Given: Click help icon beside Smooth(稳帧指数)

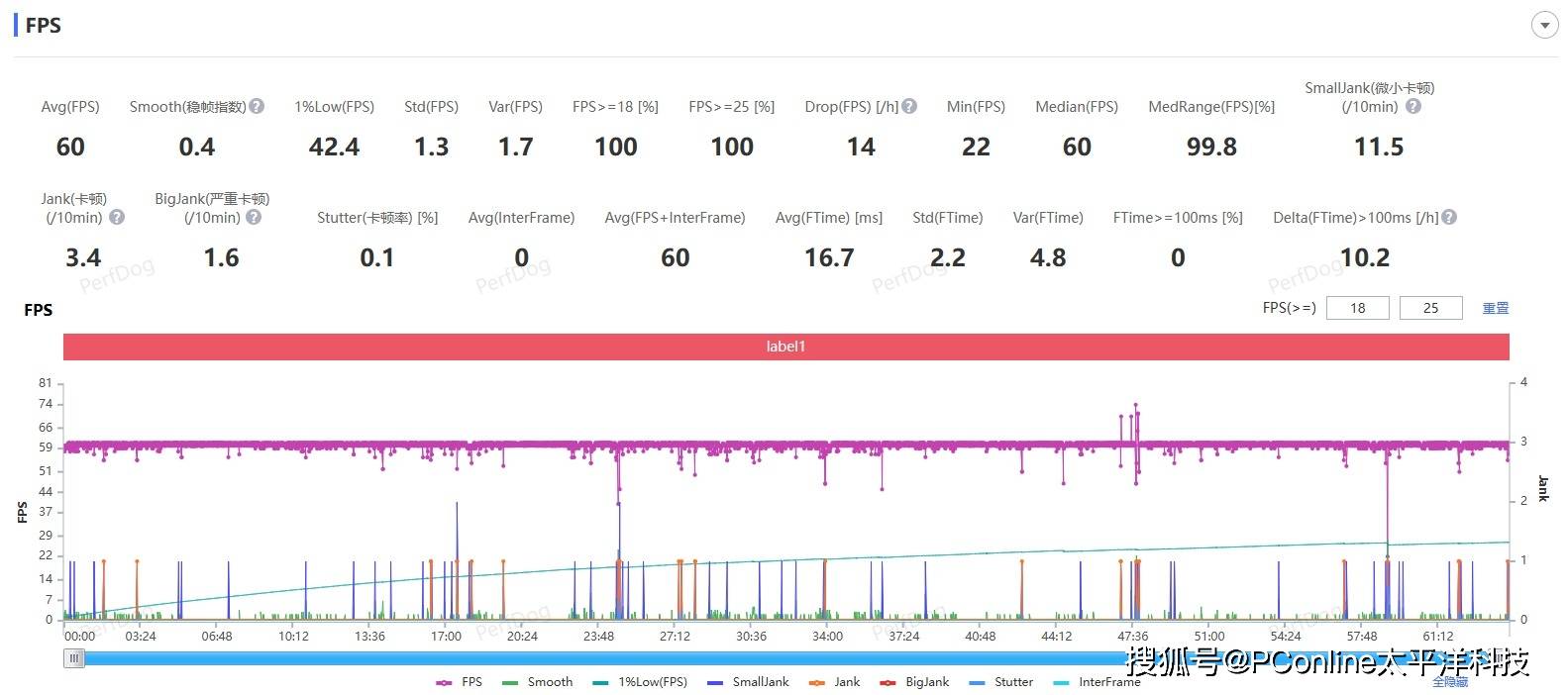Looking at the screenshot, I should 257,106.
